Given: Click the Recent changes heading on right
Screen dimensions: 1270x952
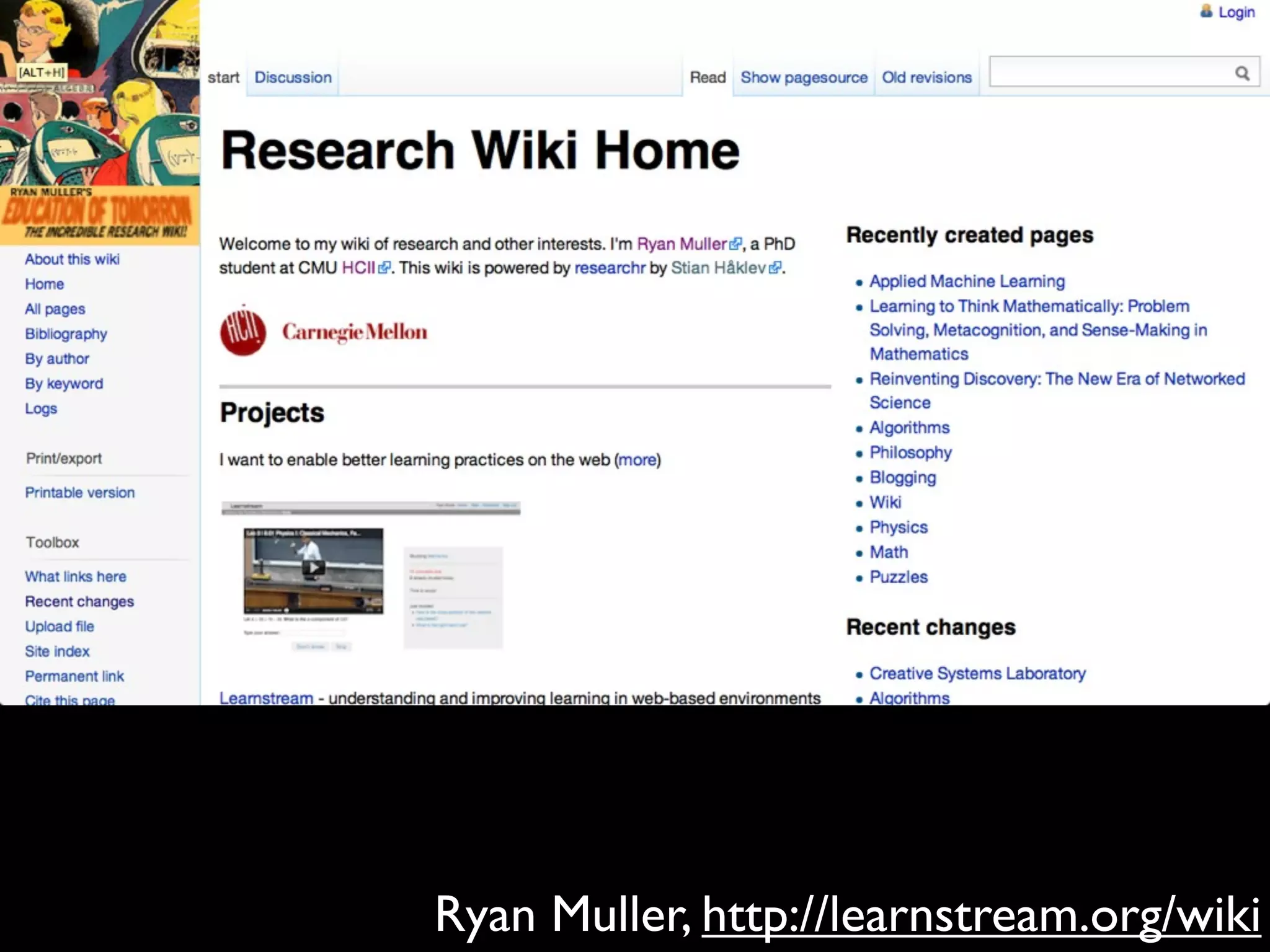Looking at the screenshot, I should pyautogui.click(x=931, y=627).
